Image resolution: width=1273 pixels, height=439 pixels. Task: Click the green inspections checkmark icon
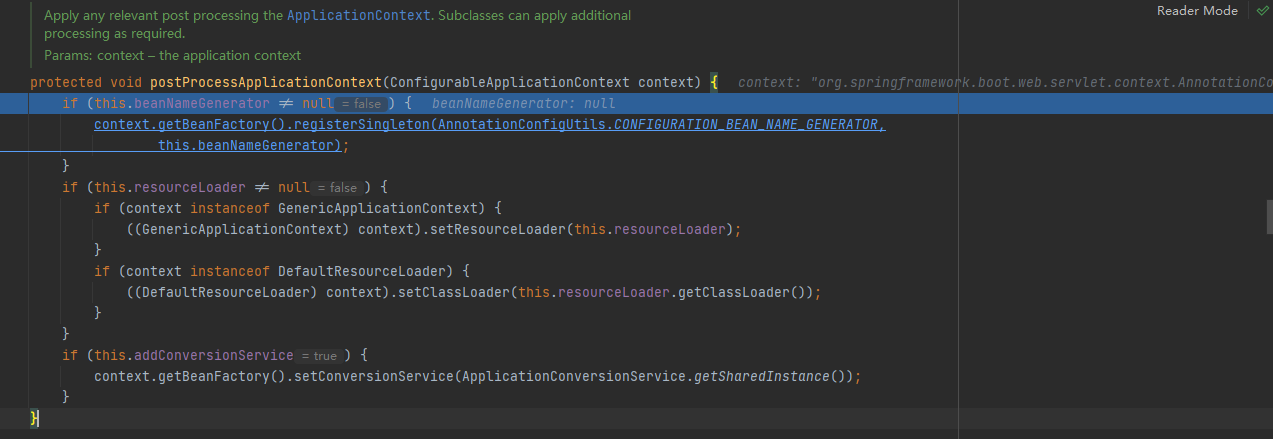[1261, 11]
